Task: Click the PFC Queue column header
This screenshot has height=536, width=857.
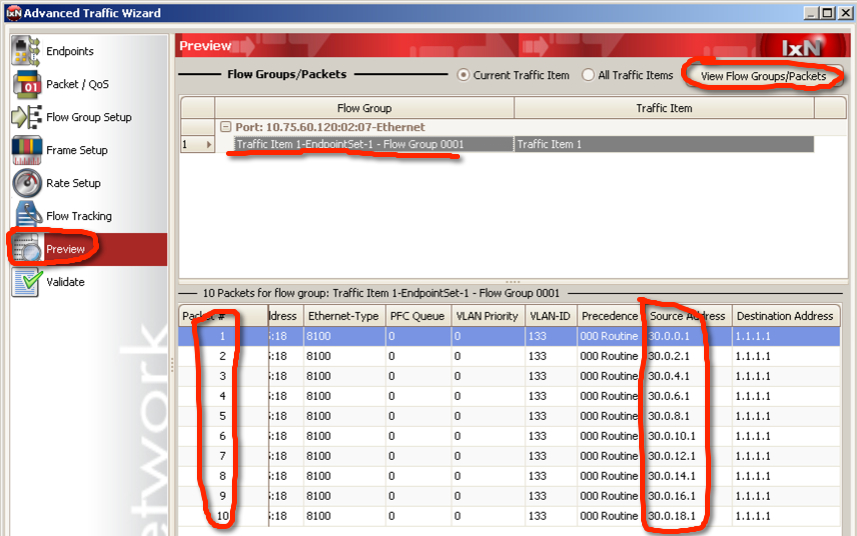Action: 418,316
